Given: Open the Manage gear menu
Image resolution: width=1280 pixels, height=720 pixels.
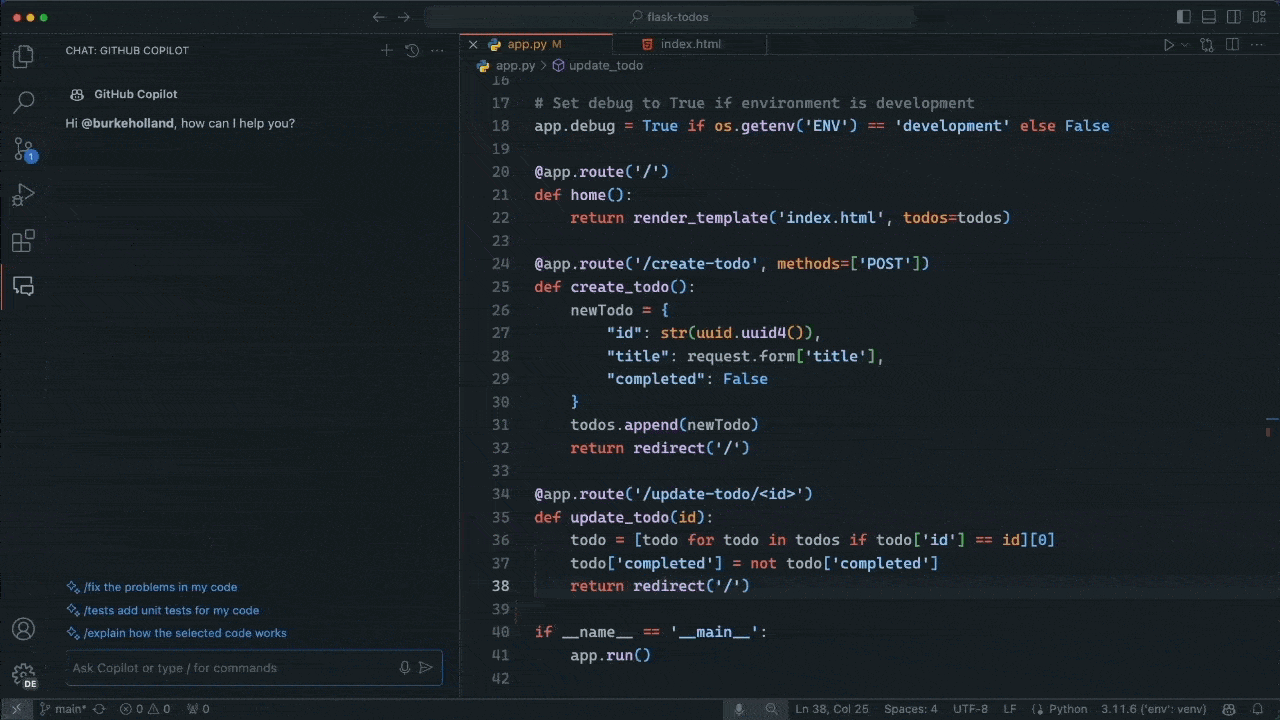Looking at the screenshot, I should 23,675.
